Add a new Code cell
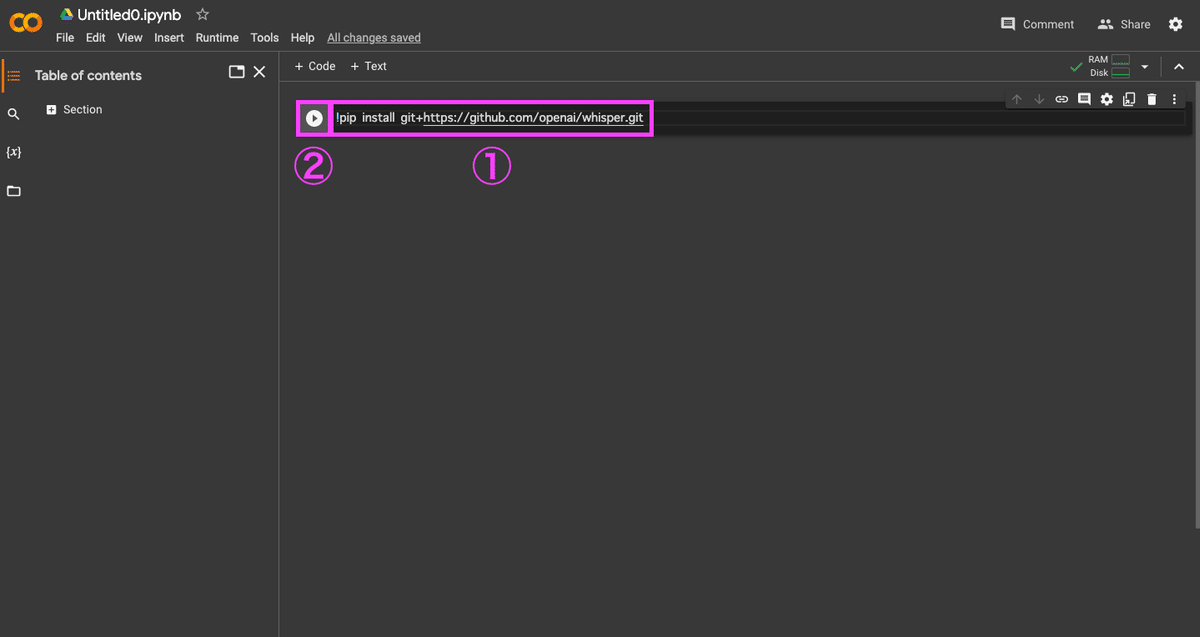This screenshot has height=637, width=1200. [x=315, y=66]
